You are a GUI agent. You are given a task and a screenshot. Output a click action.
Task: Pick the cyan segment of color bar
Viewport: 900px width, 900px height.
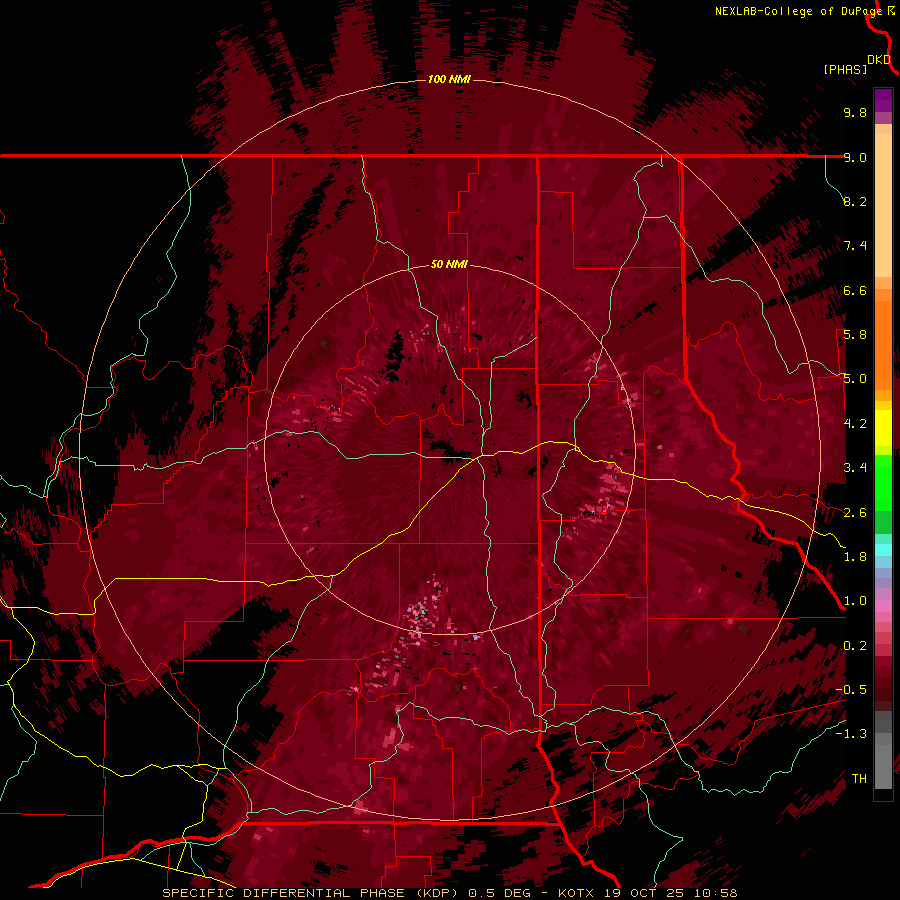coord(883,550)
